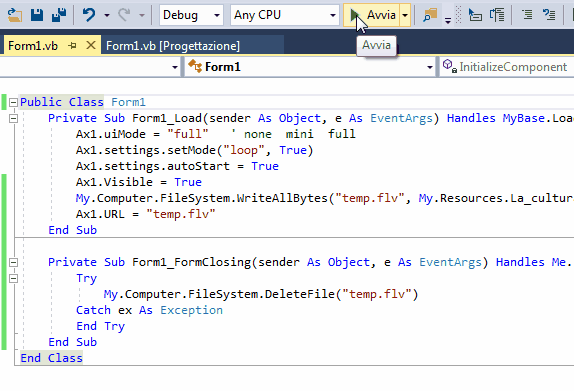This screenshot has width=574, height=391.
Task: Click the autoStart property
Action: 198,166
